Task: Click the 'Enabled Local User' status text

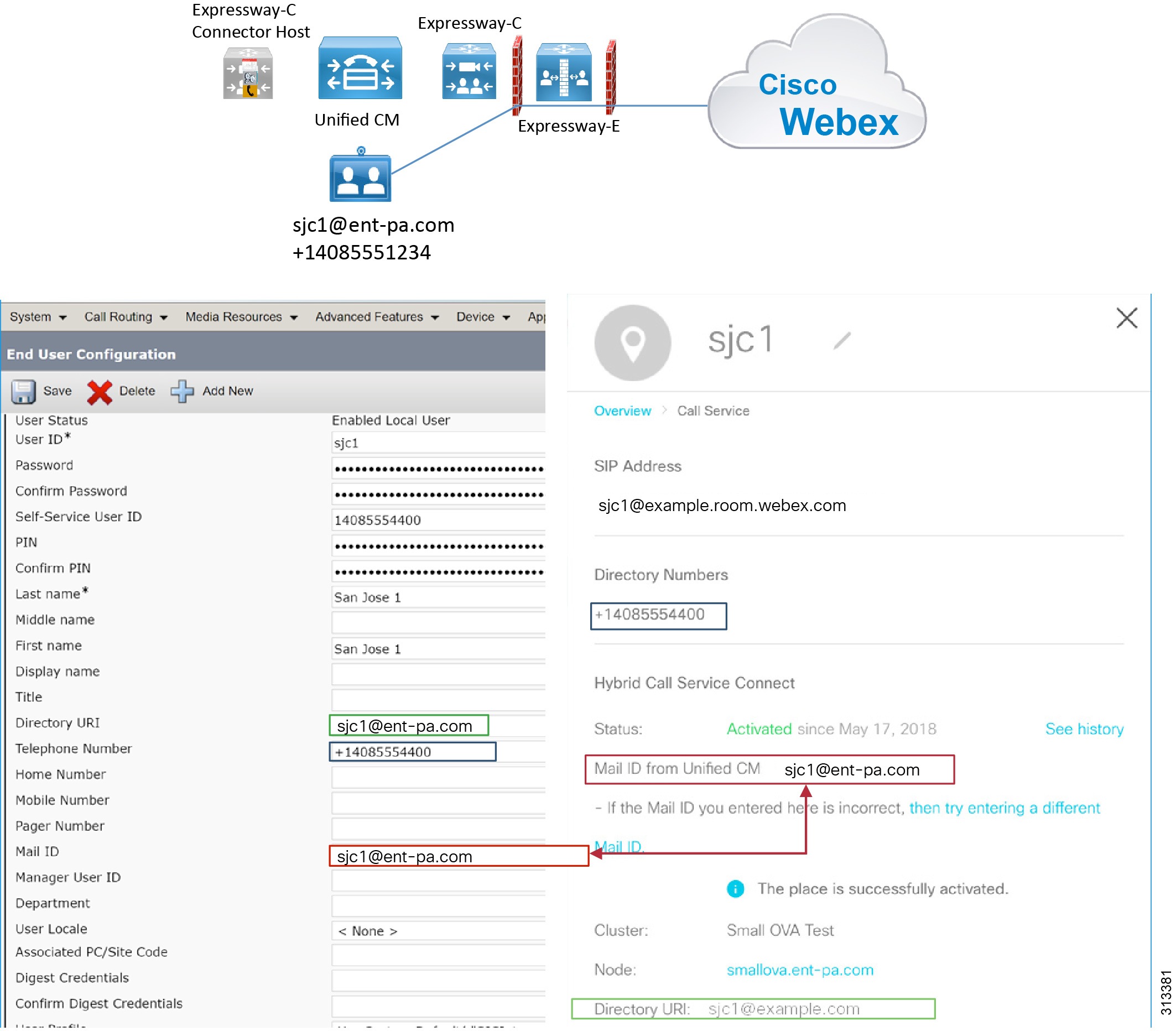Action: pyautogui.click(x=391, y=420)
